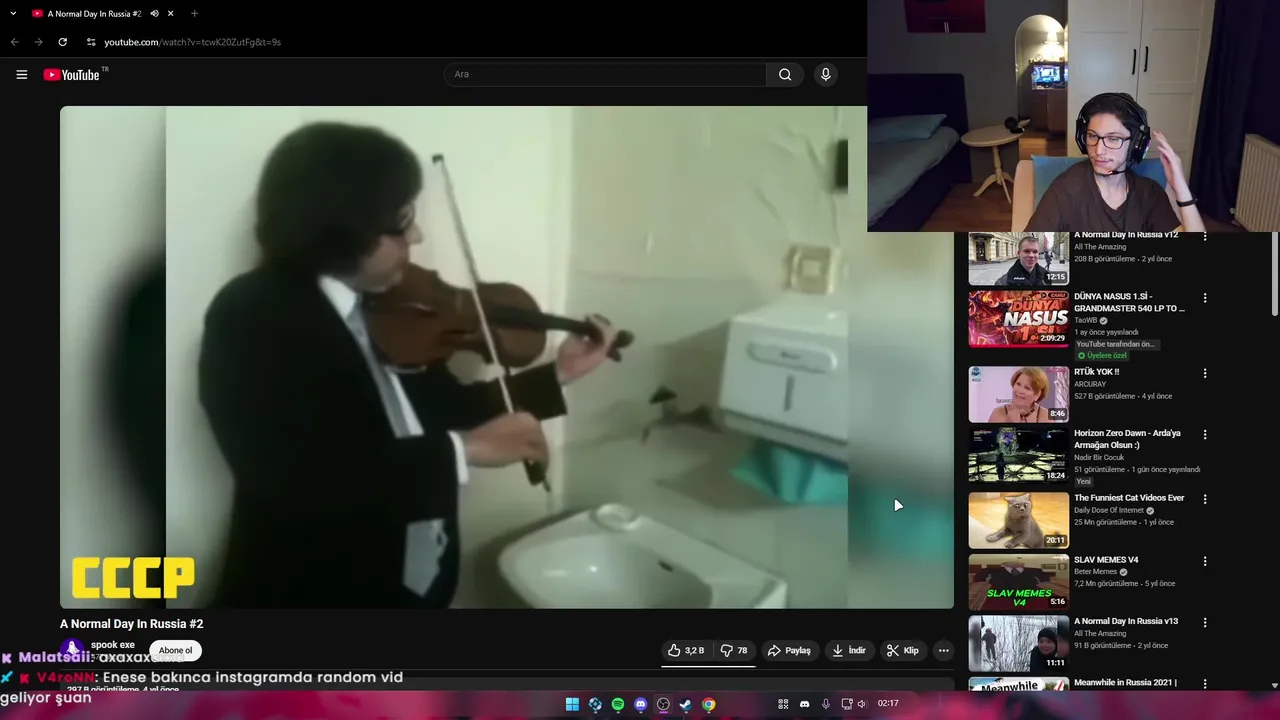
Task: Click the page scrollbar down arrow
Action: pyautogui.click(x=1274, y=686)
